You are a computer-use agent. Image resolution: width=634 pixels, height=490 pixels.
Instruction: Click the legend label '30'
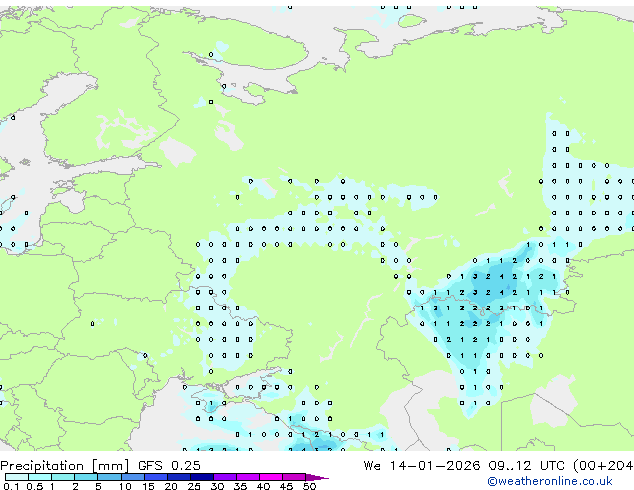tap(217, 486)
